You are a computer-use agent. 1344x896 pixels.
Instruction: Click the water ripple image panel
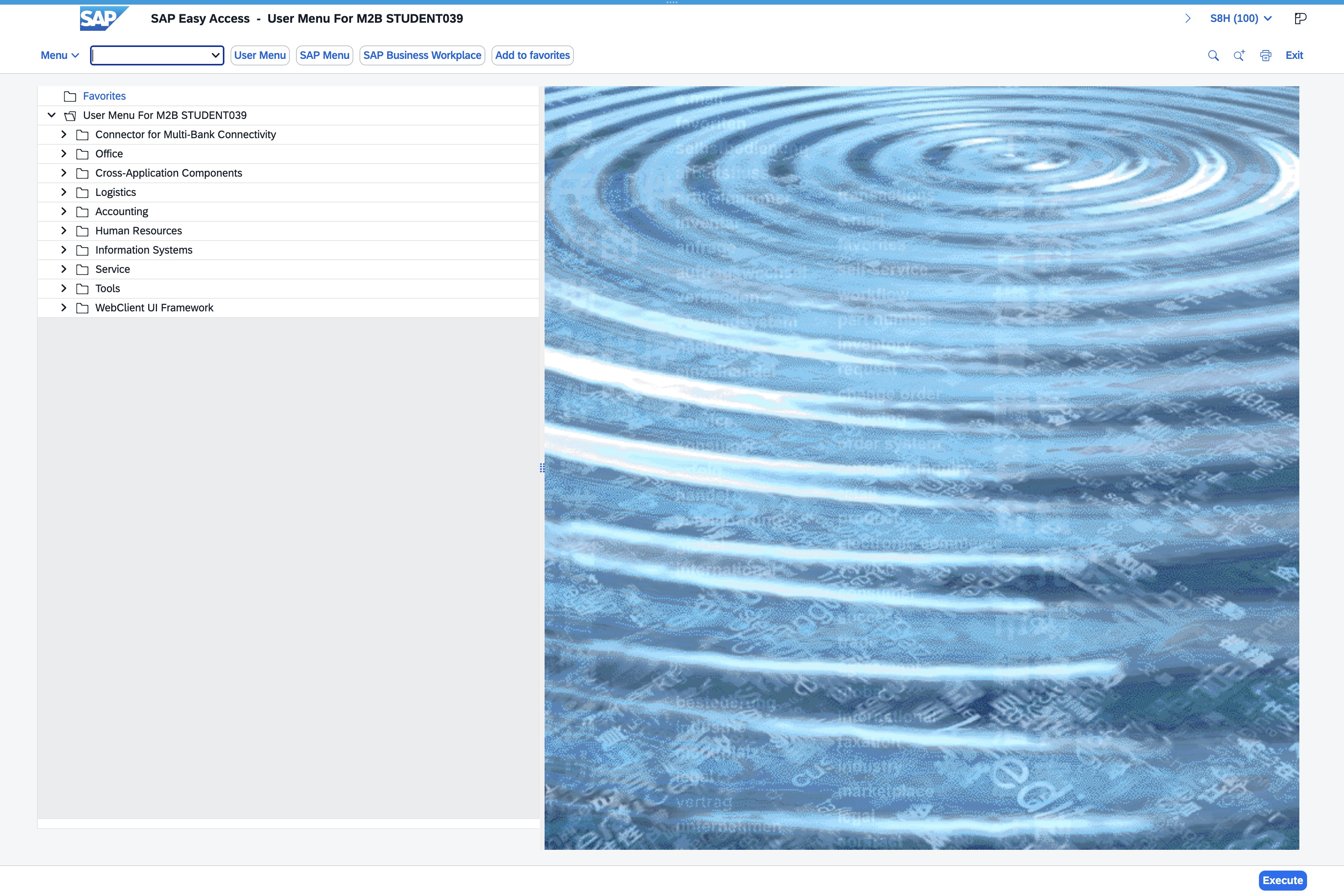[922, 468]
